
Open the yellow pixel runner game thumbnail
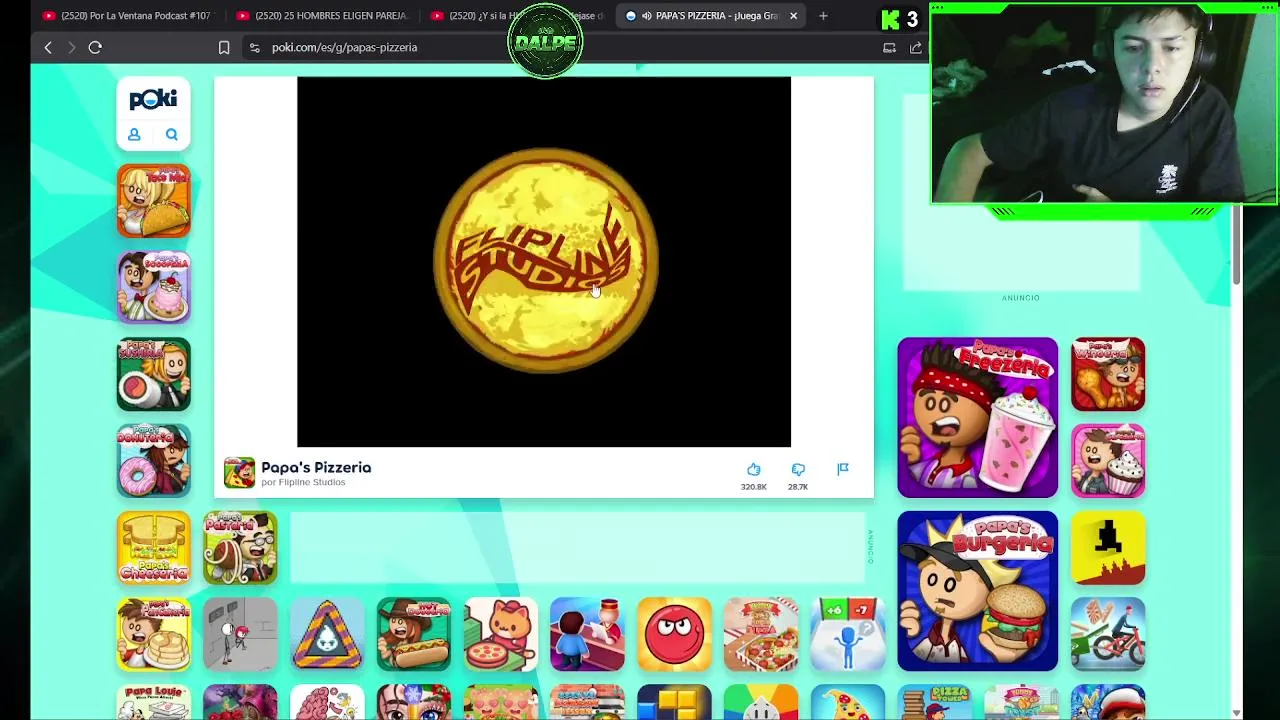1108,548
